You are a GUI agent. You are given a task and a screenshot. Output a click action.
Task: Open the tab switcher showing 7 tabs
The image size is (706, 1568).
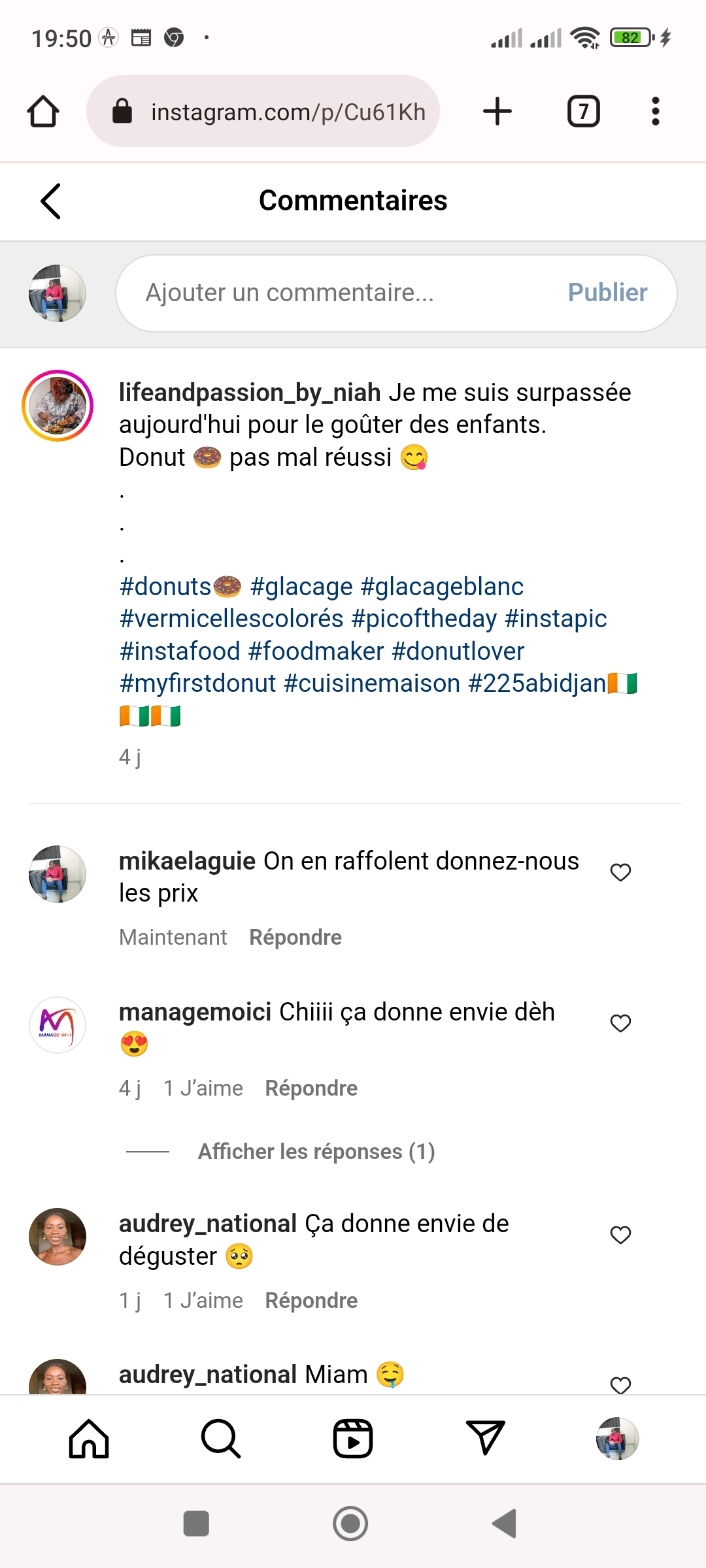583,111
